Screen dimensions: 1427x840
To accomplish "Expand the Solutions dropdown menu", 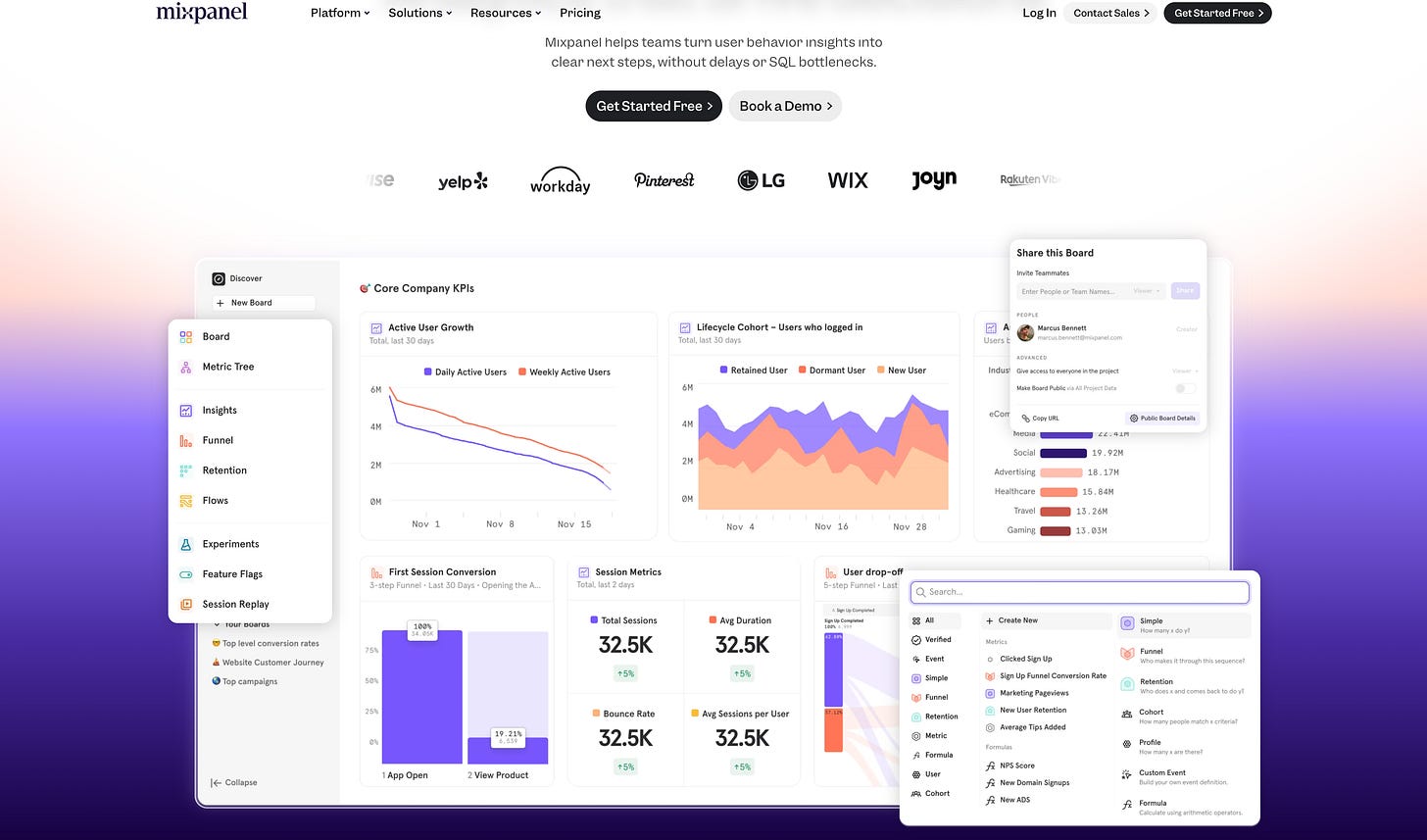I will [x=420, y=13].
